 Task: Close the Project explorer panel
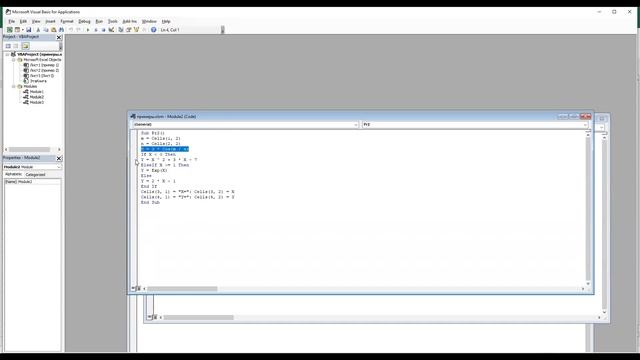[x=59, y=37]
